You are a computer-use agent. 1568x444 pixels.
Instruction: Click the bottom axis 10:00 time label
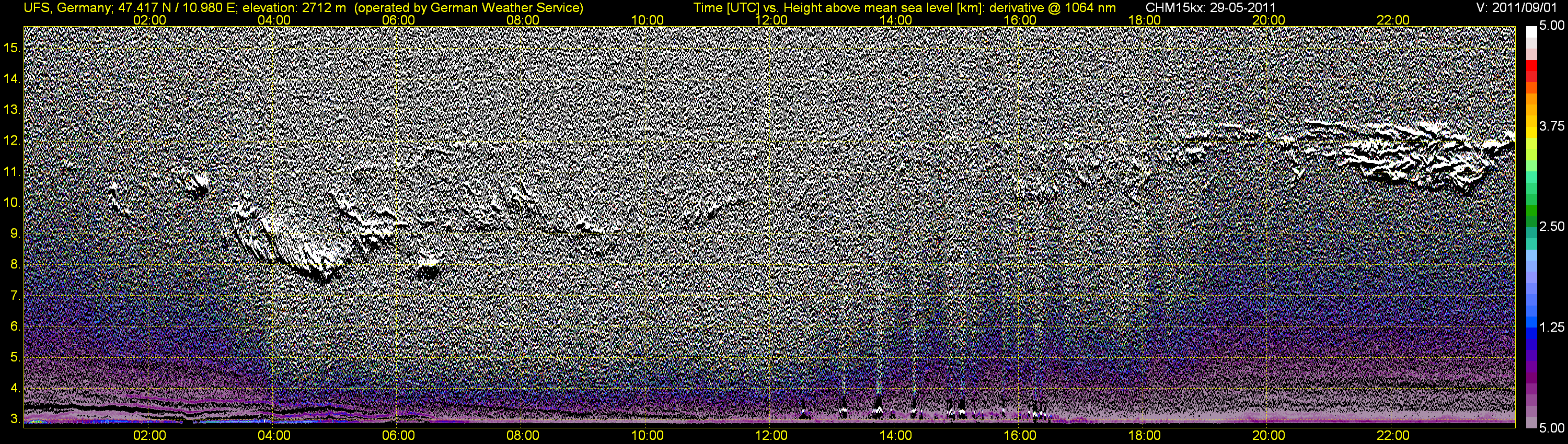click(647, 436)
